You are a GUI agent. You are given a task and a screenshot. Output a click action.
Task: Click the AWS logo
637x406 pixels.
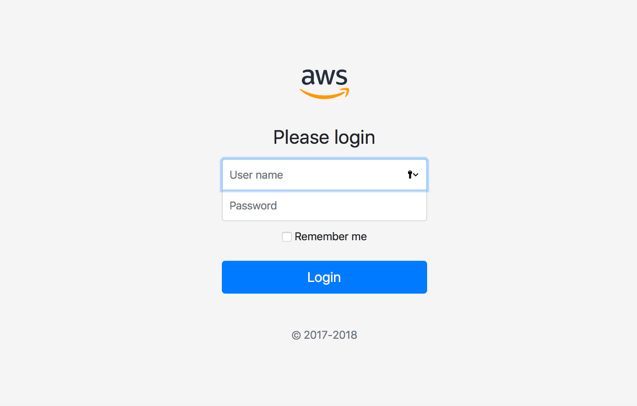click(324, 83)
